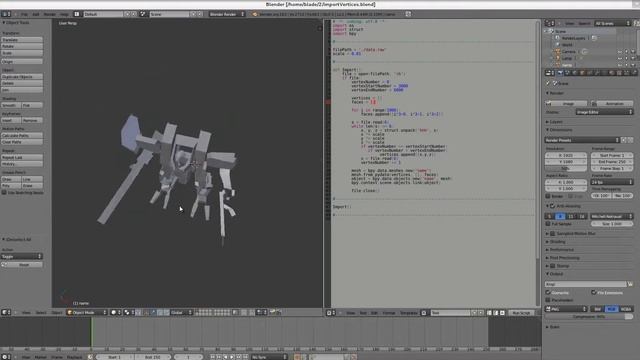Open the Toggle action dropdown in operator panel

[x=22, y=256]
